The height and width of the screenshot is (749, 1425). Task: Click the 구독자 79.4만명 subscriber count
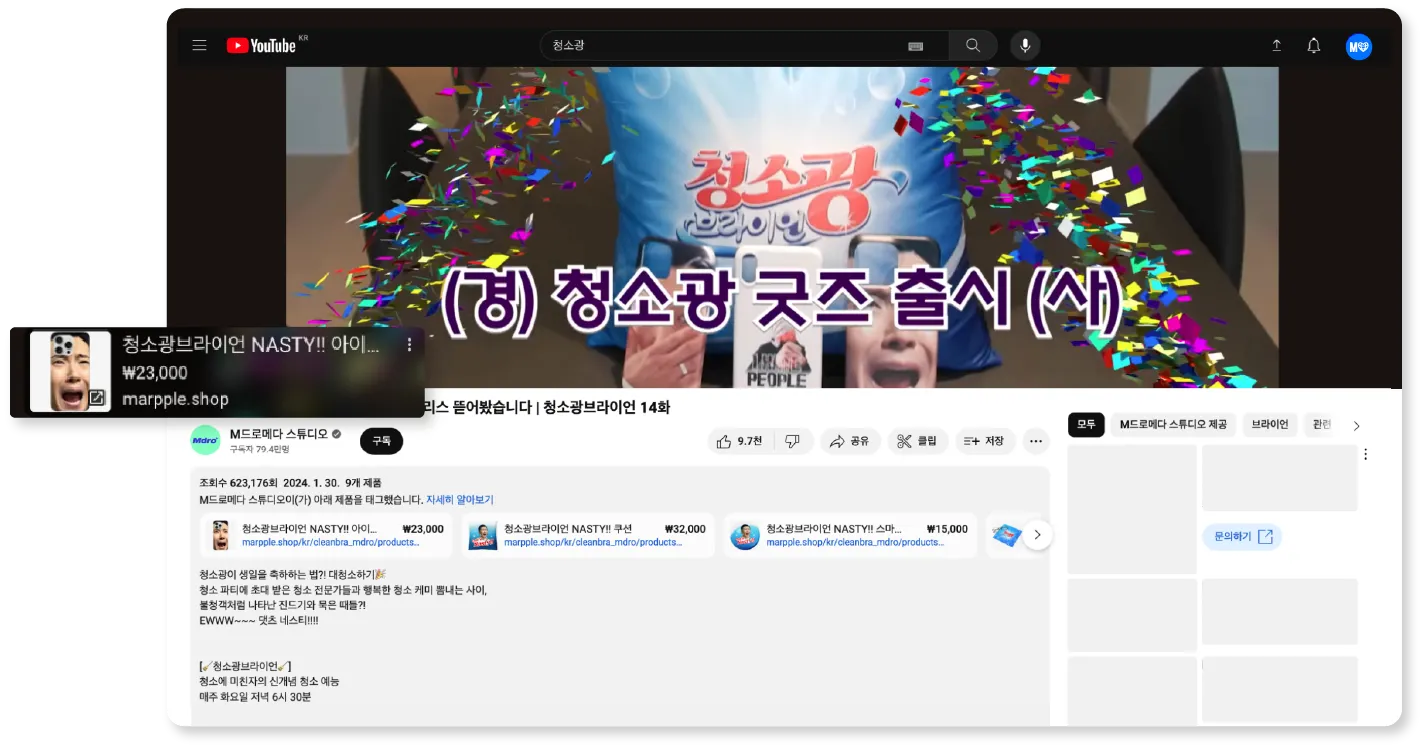pos(259,450)
